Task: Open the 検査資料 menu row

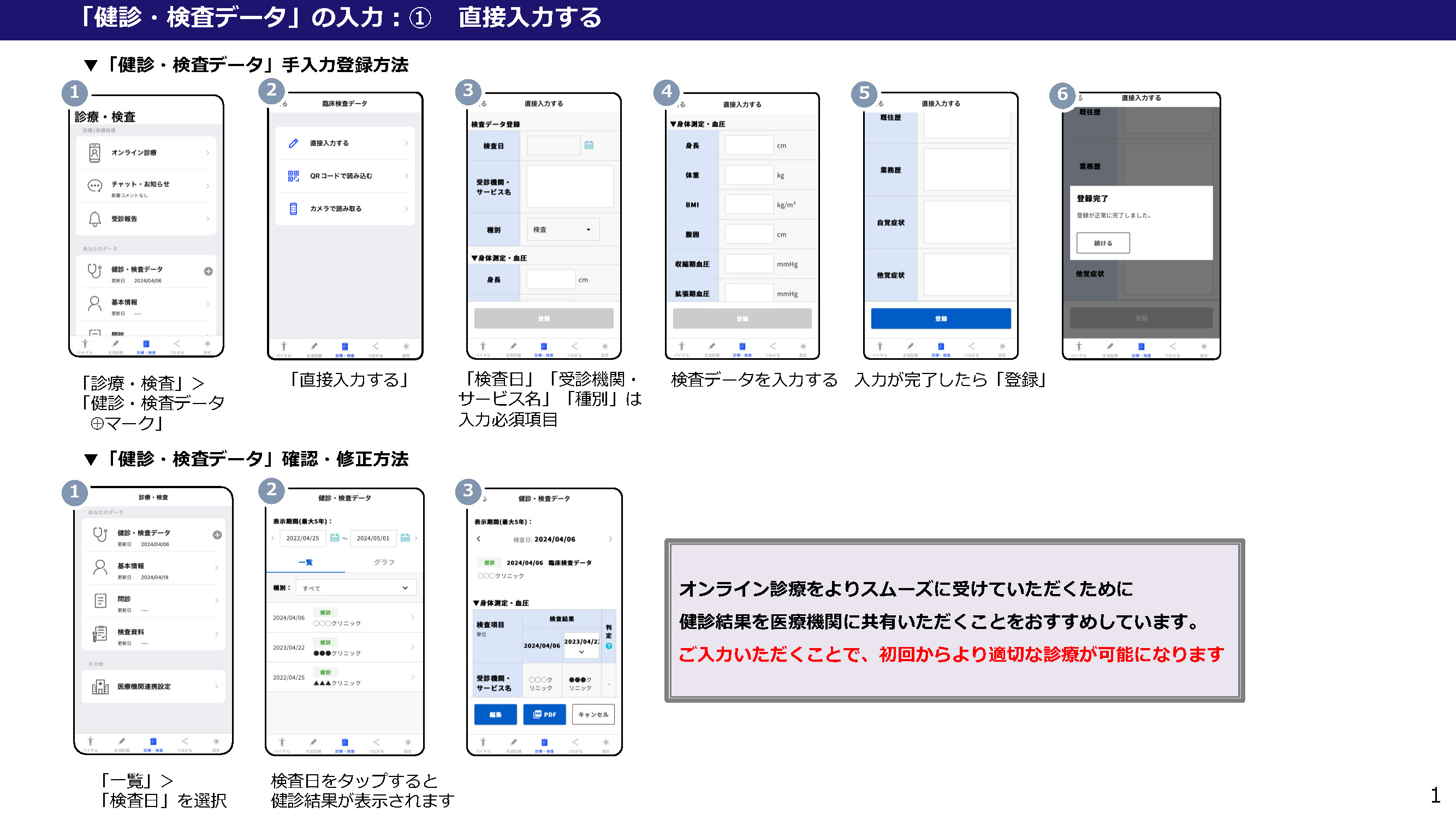Action: (x=153, y=633)
